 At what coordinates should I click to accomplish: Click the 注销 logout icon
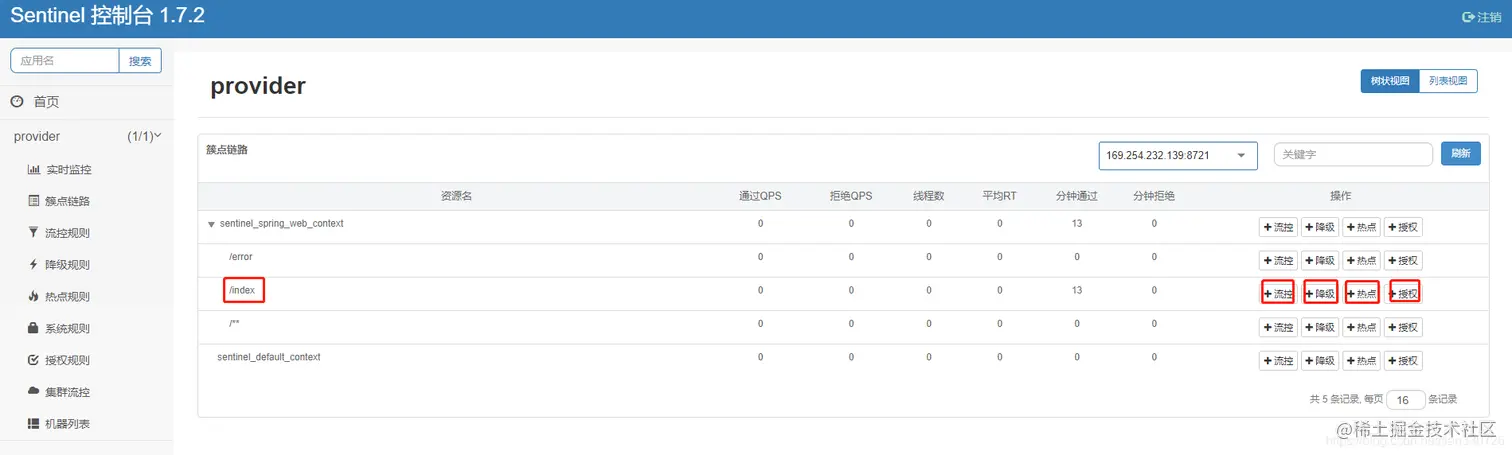click(1468, 17)
